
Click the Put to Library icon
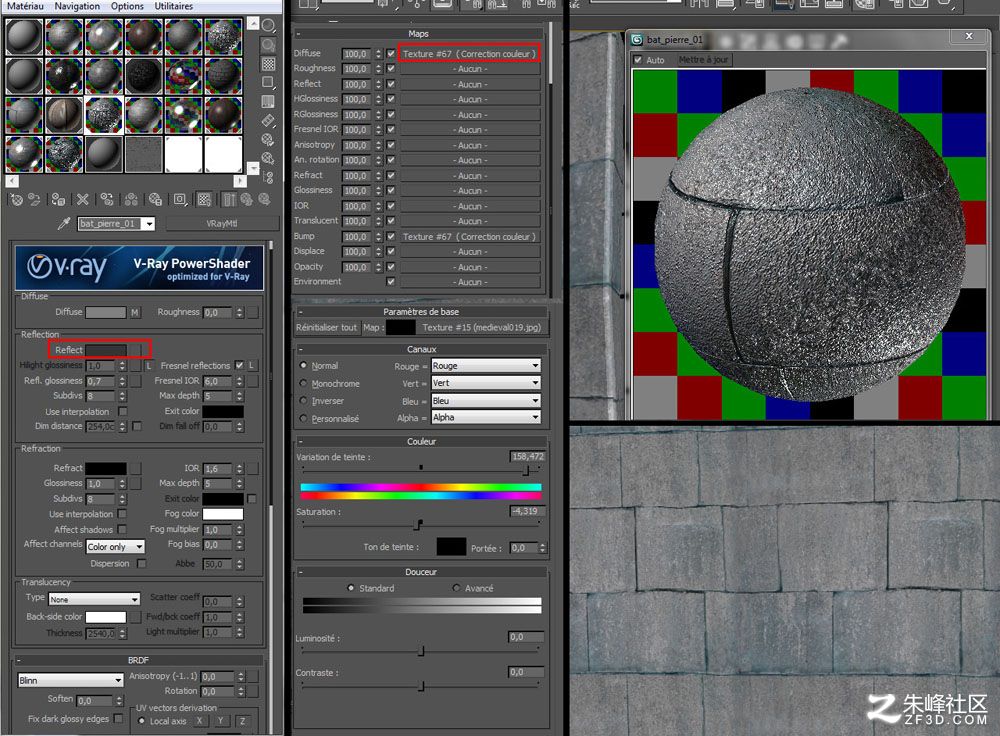click(155, 200)
